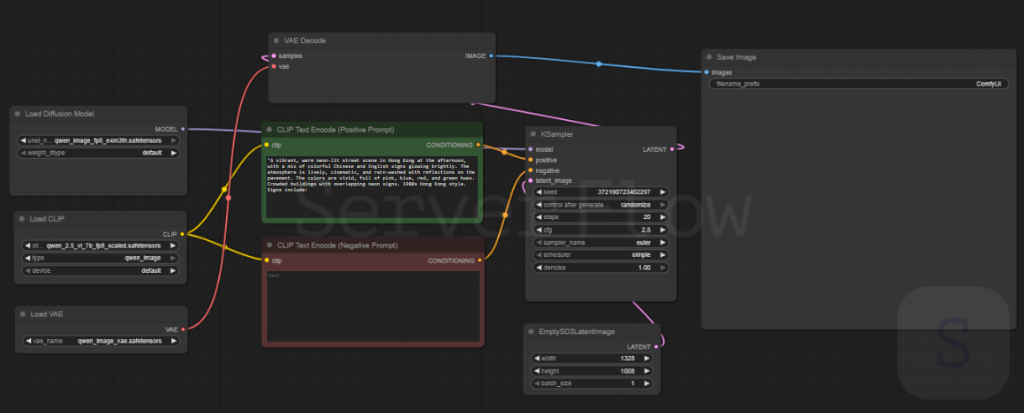Screen dimensions: 1024x413
Task: Increase batch_size with its right arrow
Action: pos(647,384)
